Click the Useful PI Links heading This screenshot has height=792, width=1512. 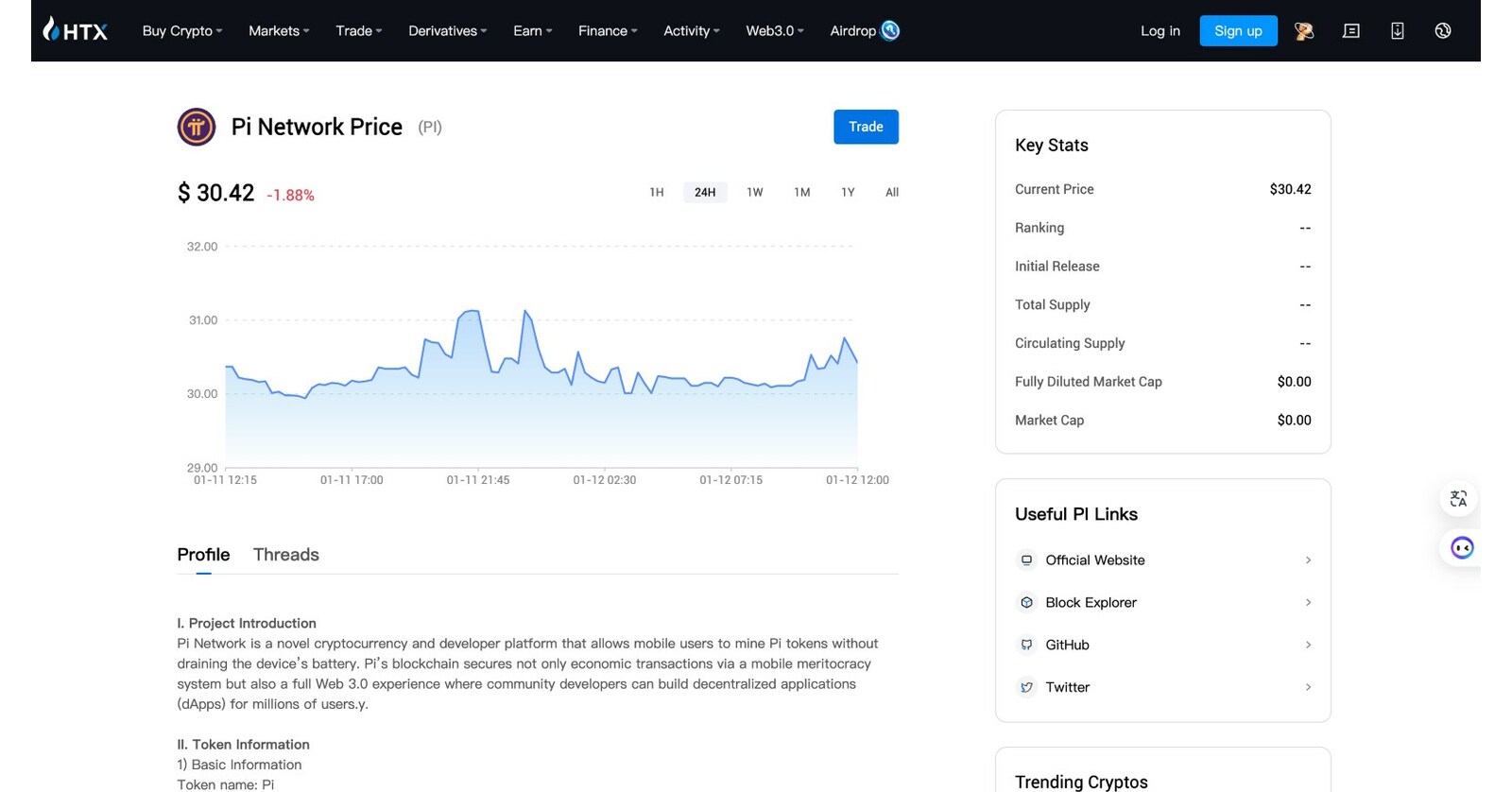tap(1076, 514)
